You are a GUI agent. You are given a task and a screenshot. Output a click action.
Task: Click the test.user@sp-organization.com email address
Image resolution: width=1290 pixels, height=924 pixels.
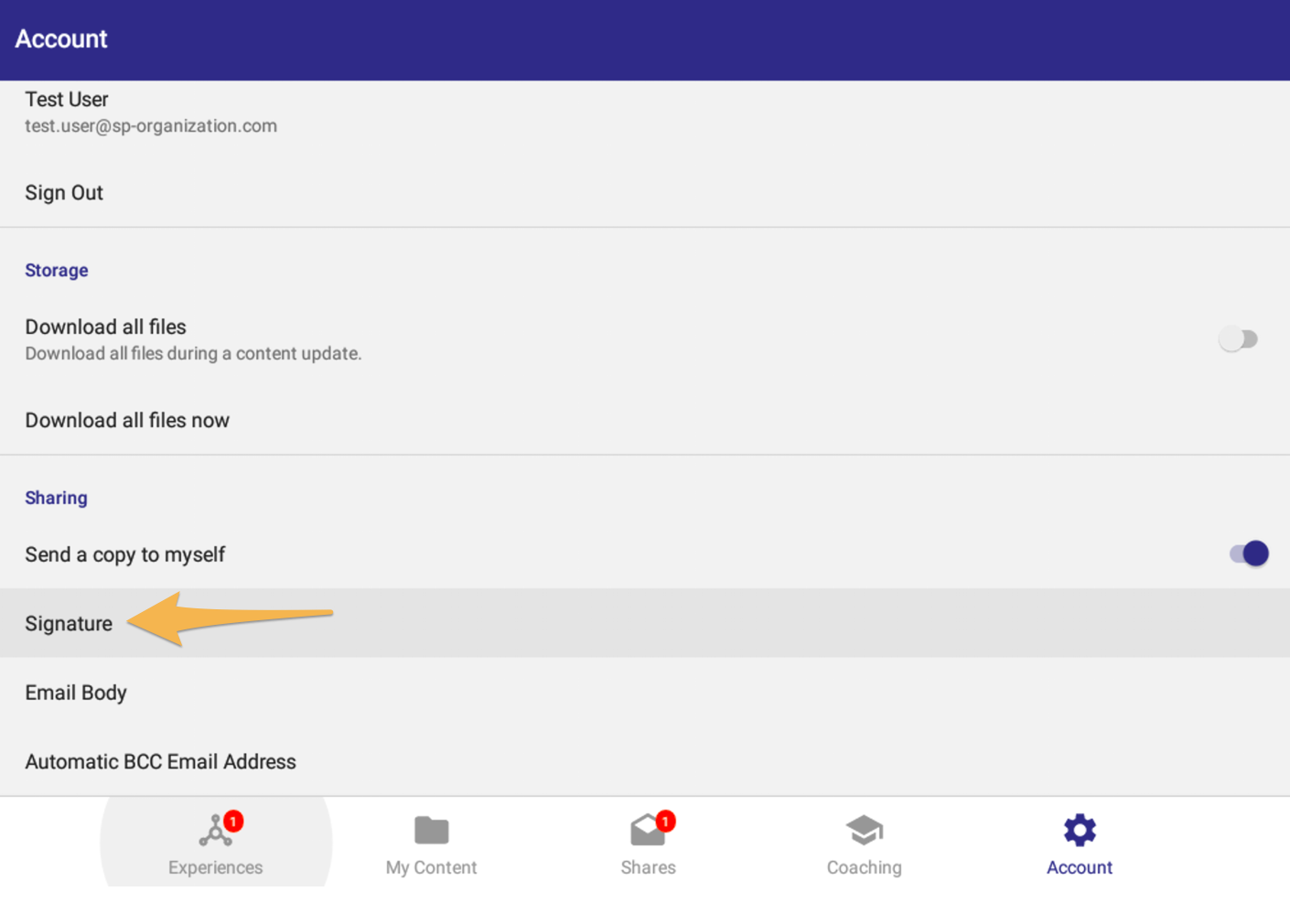pos(151,126)
